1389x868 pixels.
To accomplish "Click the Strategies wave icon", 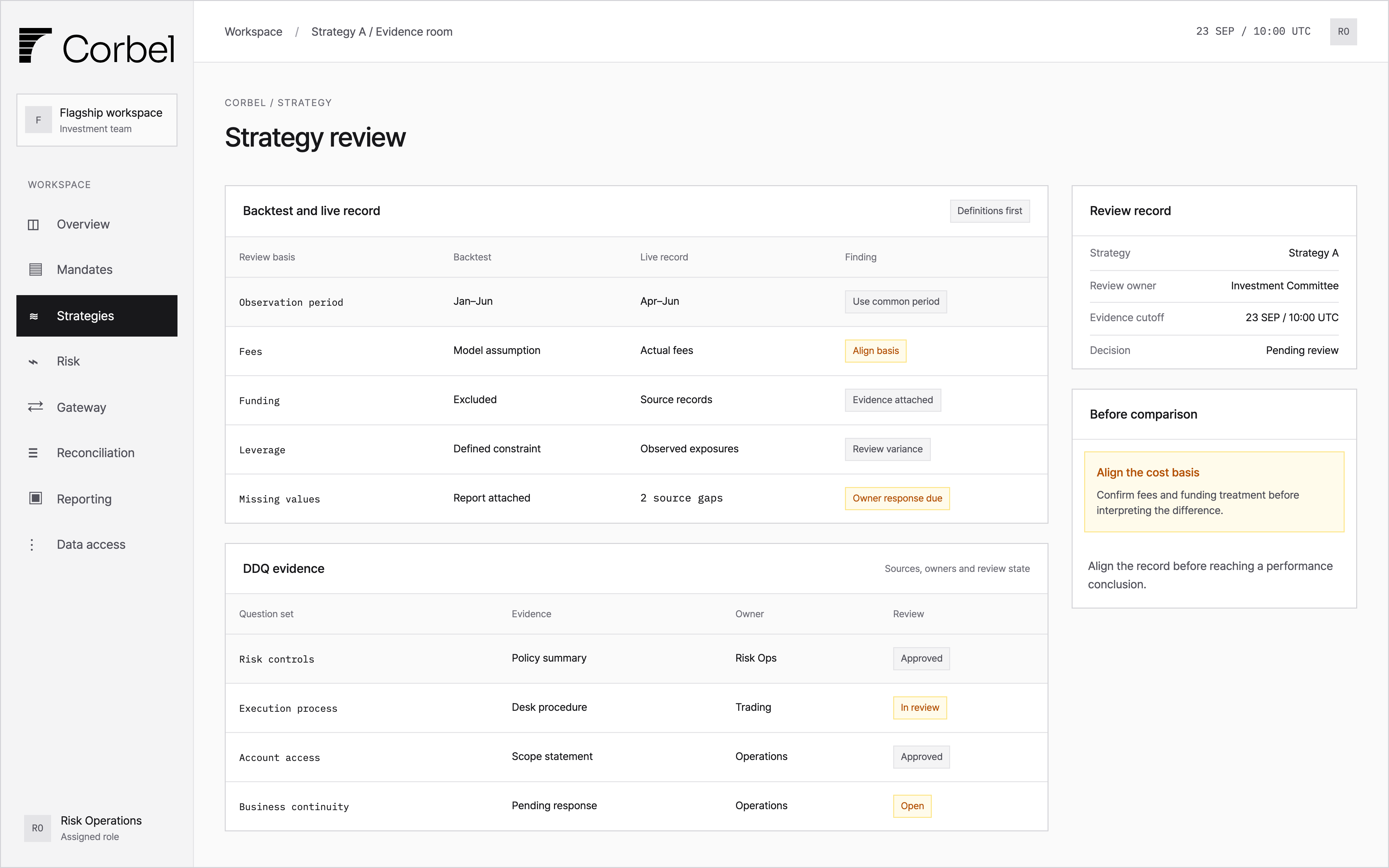I will click(x=34, y=316).
